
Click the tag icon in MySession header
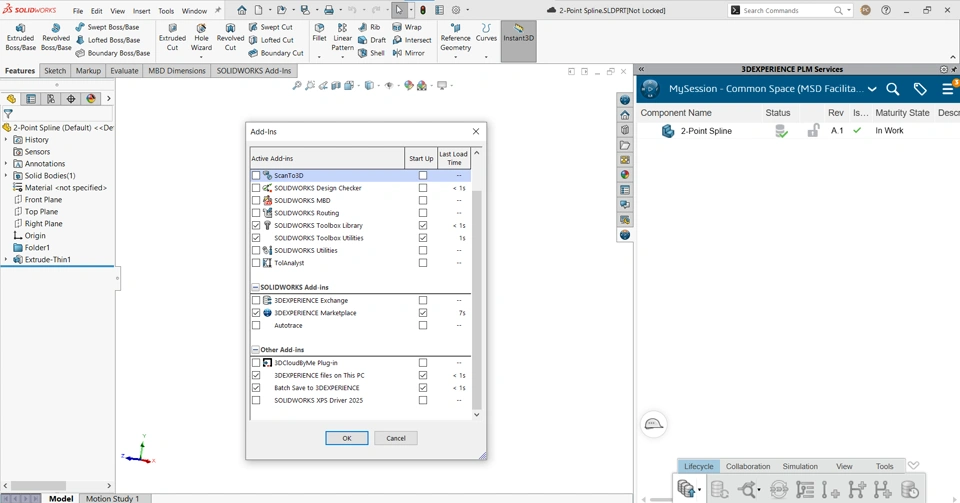pyautogui.click(x=920, y=89)
